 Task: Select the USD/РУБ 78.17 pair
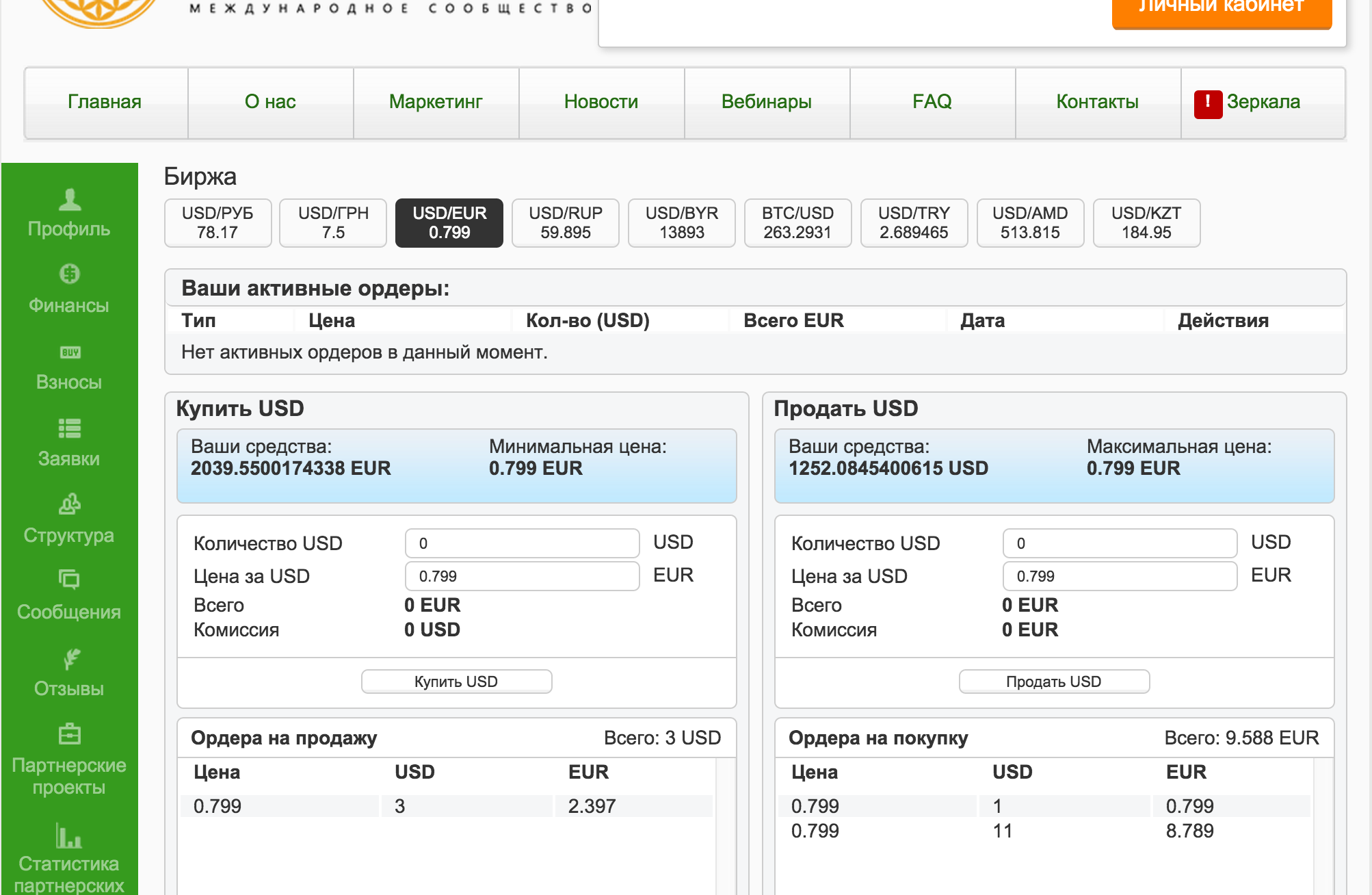[217, 222]
